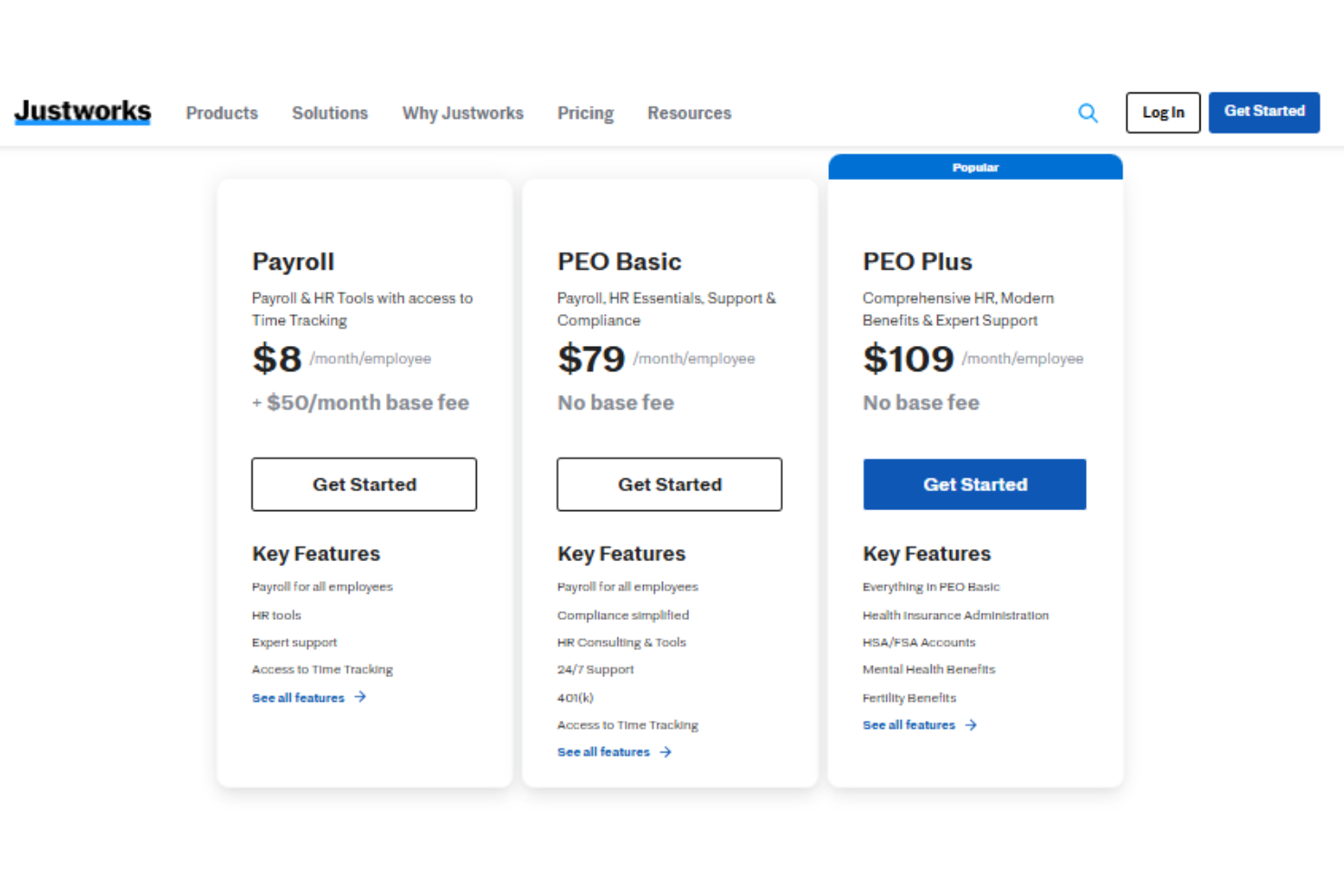This screenshot has height=896, width=1344.
Task: Get started with the PEO Basic plan
Action: coord(669,484)
